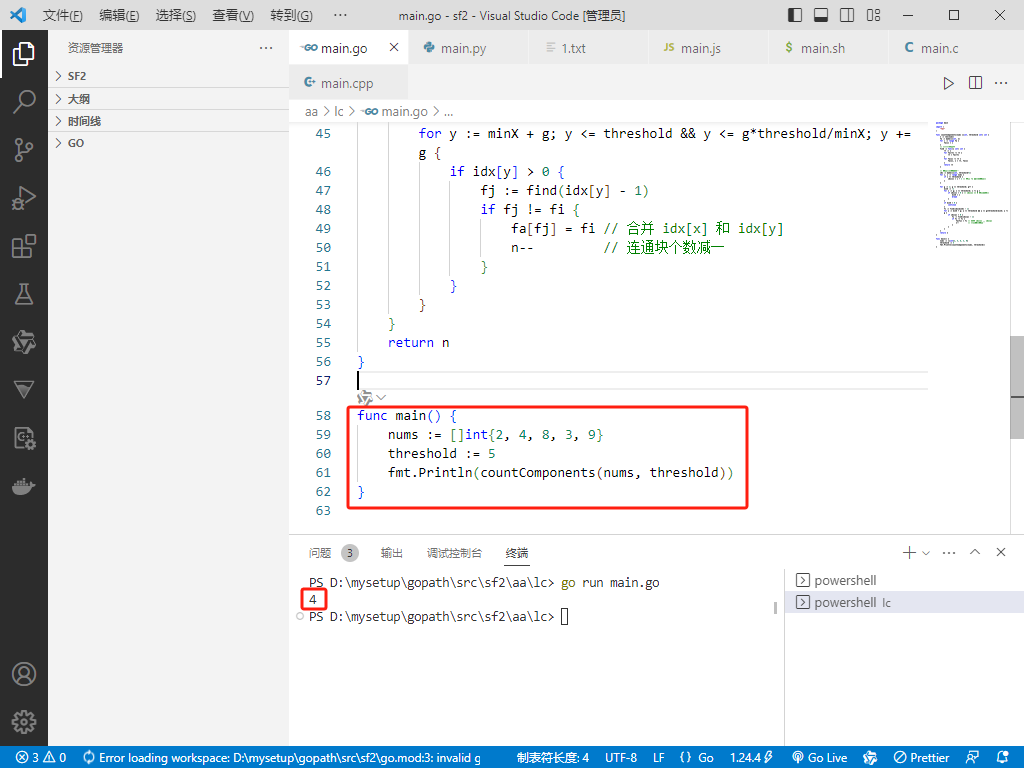1024x768 pixels.
Task: Toggle secondary side bar layout icon
Action: click(847, 15)
